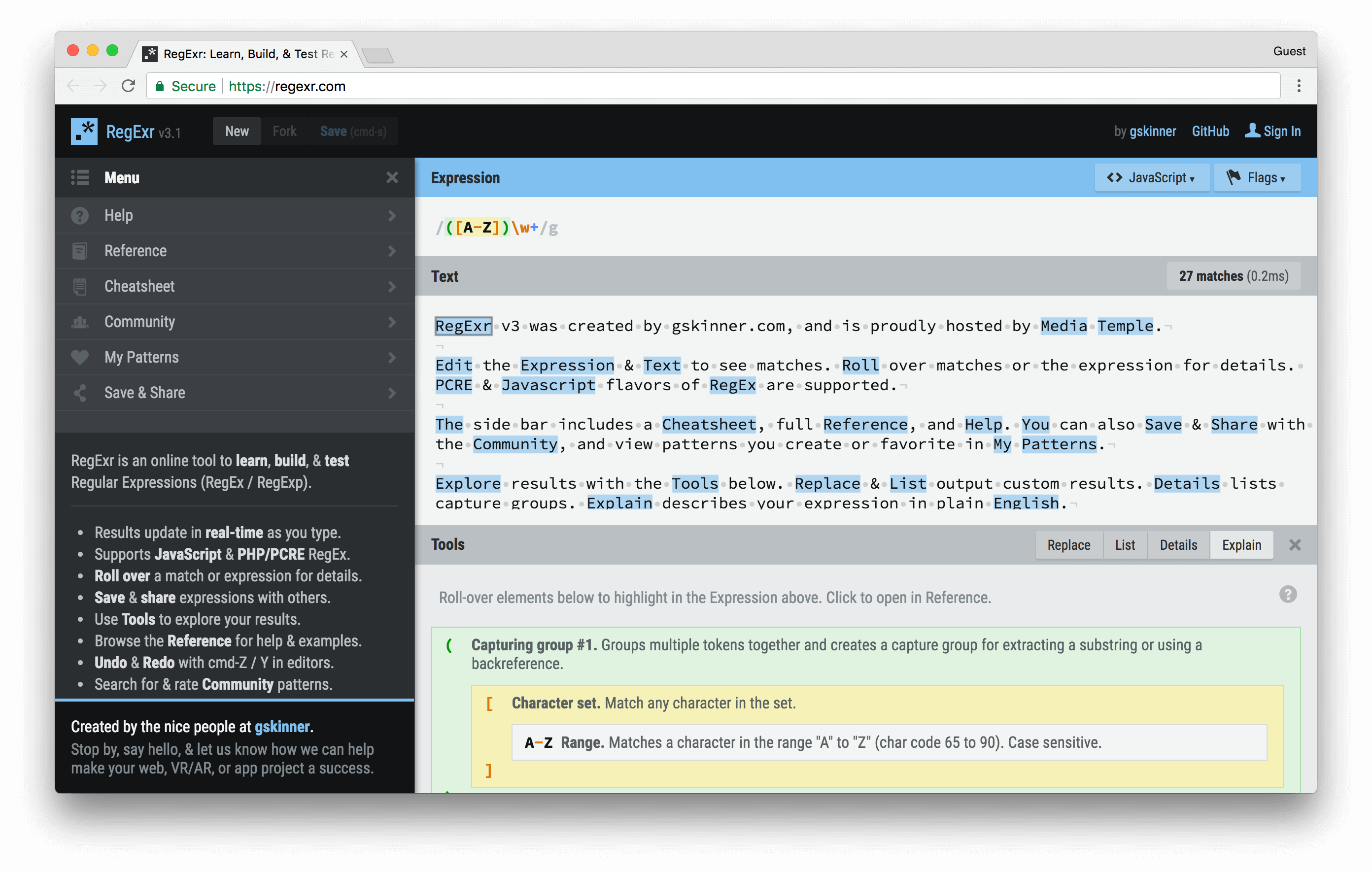
Task: Click the My Patterns heart icon
Action: [x=80, y=358]
